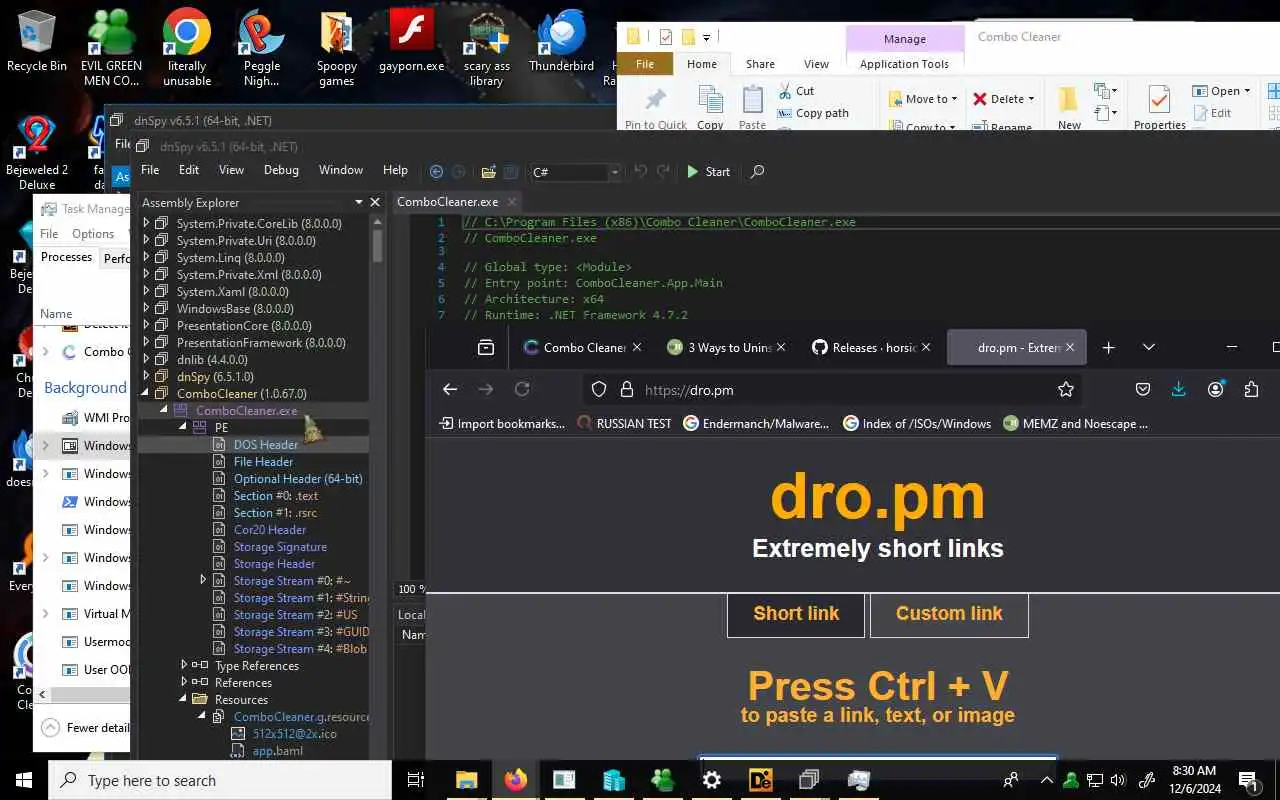The height and width of the screenshot is (800, 1280).
Task: Start debugging with the green Start button
Action: point(708,172)
